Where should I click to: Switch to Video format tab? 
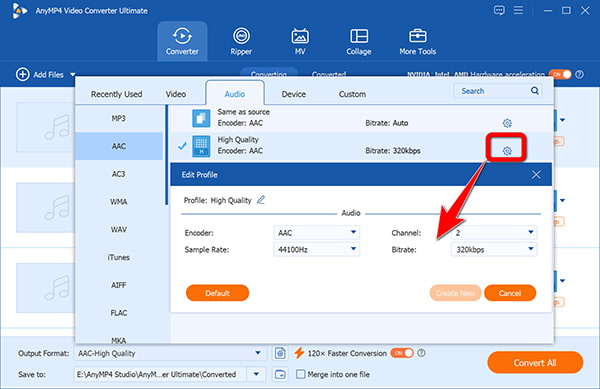point(176,94)
